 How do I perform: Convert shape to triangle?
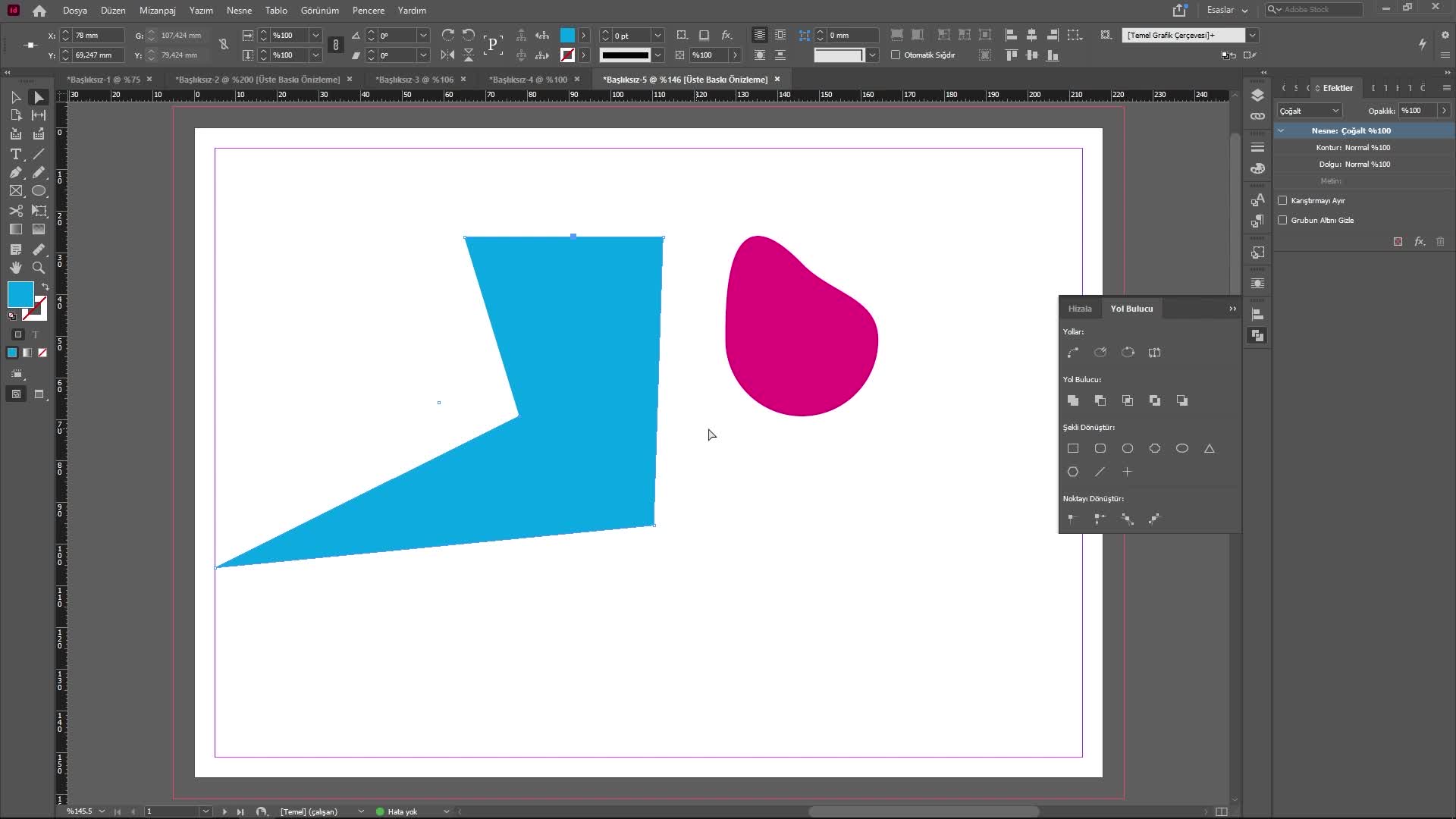[1210, 449]
